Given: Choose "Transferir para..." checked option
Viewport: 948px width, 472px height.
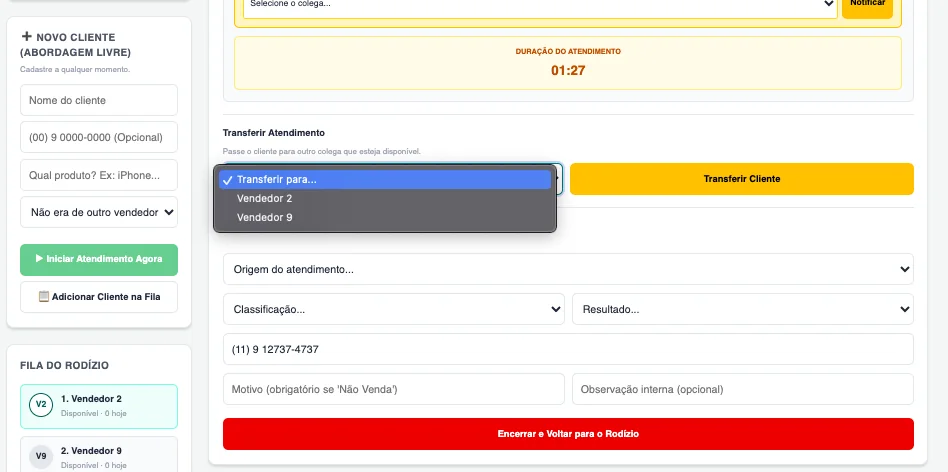Looking at the screenshot, I should (x=385, y=179).
